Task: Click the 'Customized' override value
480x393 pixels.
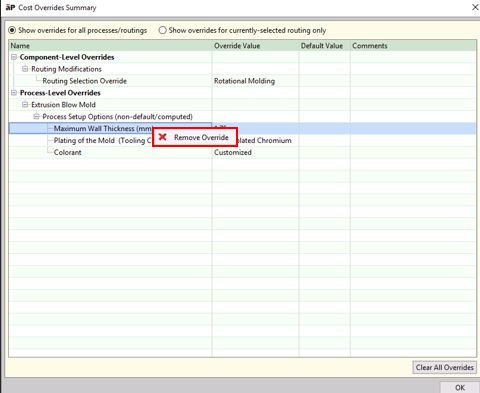Action: pos(233,152)
